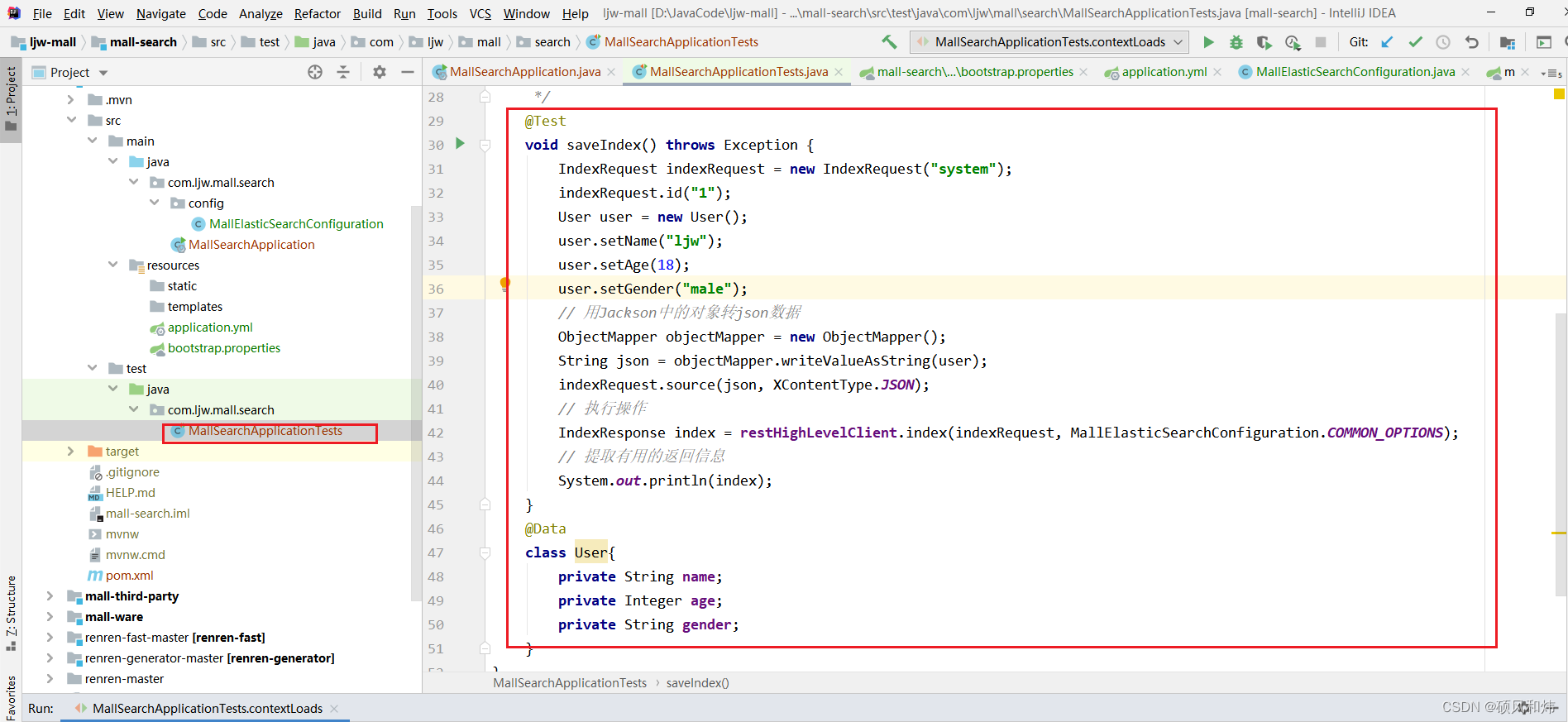Click Git Show History clock icon
Viewport: 1568px width, 722px height.
[x=1443, y=42]
